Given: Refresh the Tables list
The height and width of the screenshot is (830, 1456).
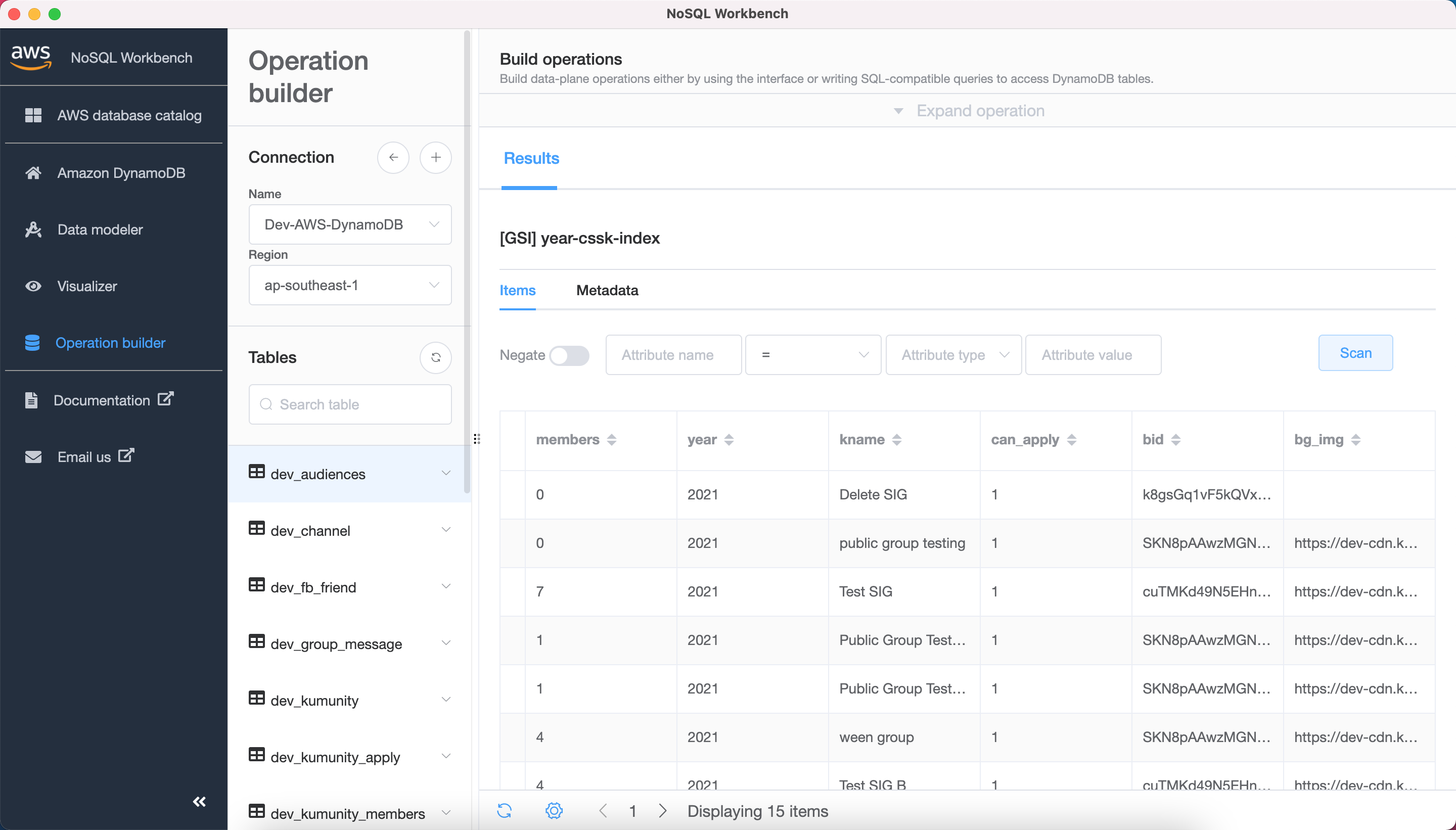Looking at the screenshot, I should [436, 357].
